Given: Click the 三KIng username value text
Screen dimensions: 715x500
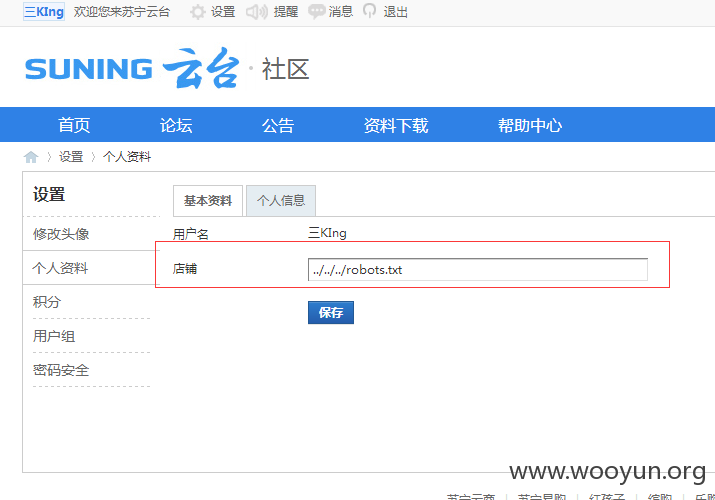Looking at the screenshot, I should [x=327, y=233].
